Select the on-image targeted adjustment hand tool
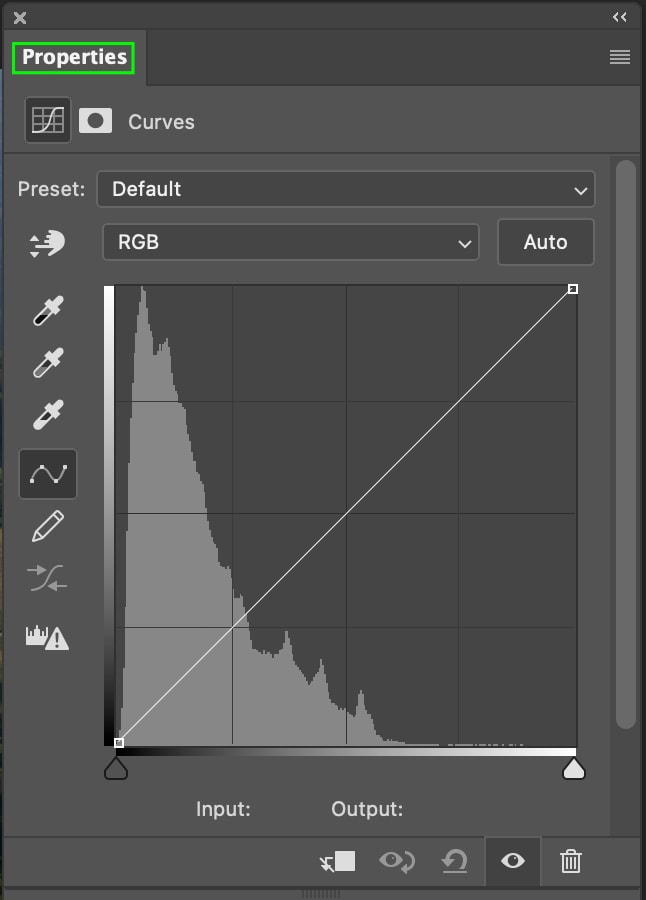Viewport: 646px width, 900px height. [x=47, y=243]
